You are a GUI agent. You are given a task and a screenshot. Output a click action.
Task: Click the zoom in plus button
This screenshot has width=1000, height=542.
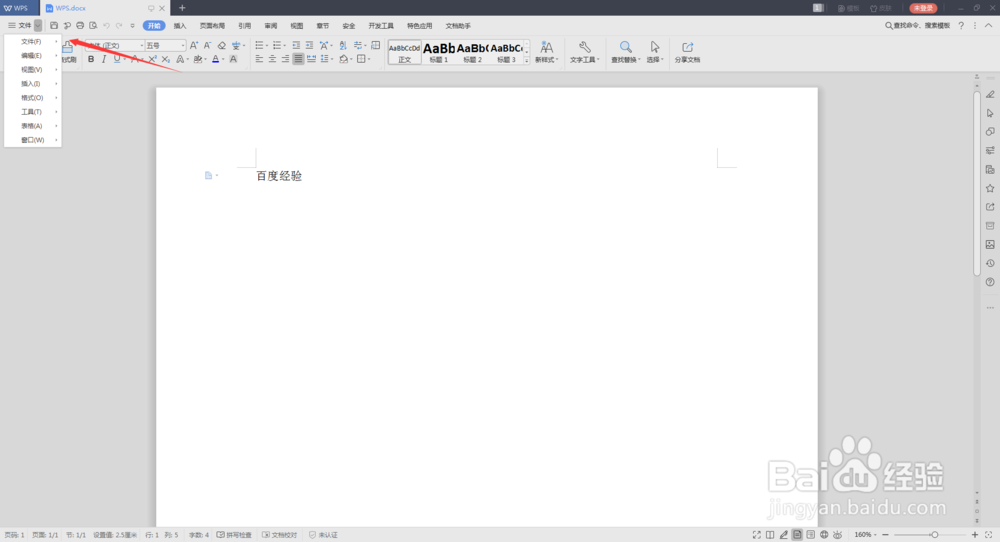click(974, 535)
